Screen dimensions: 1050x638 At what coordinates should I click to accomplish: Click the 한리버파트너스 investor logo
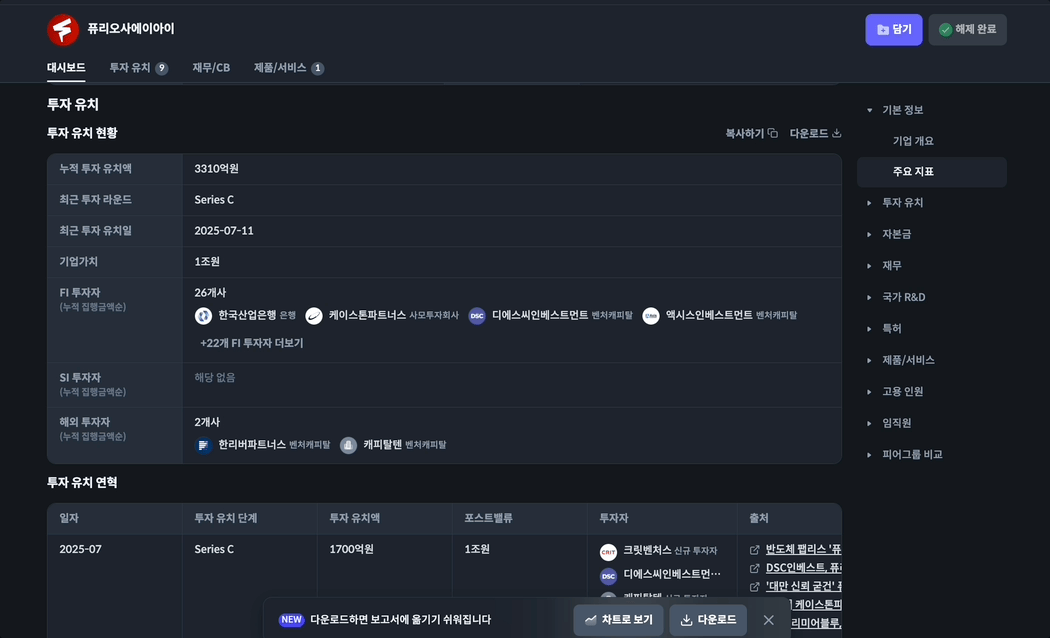[204, 445]
